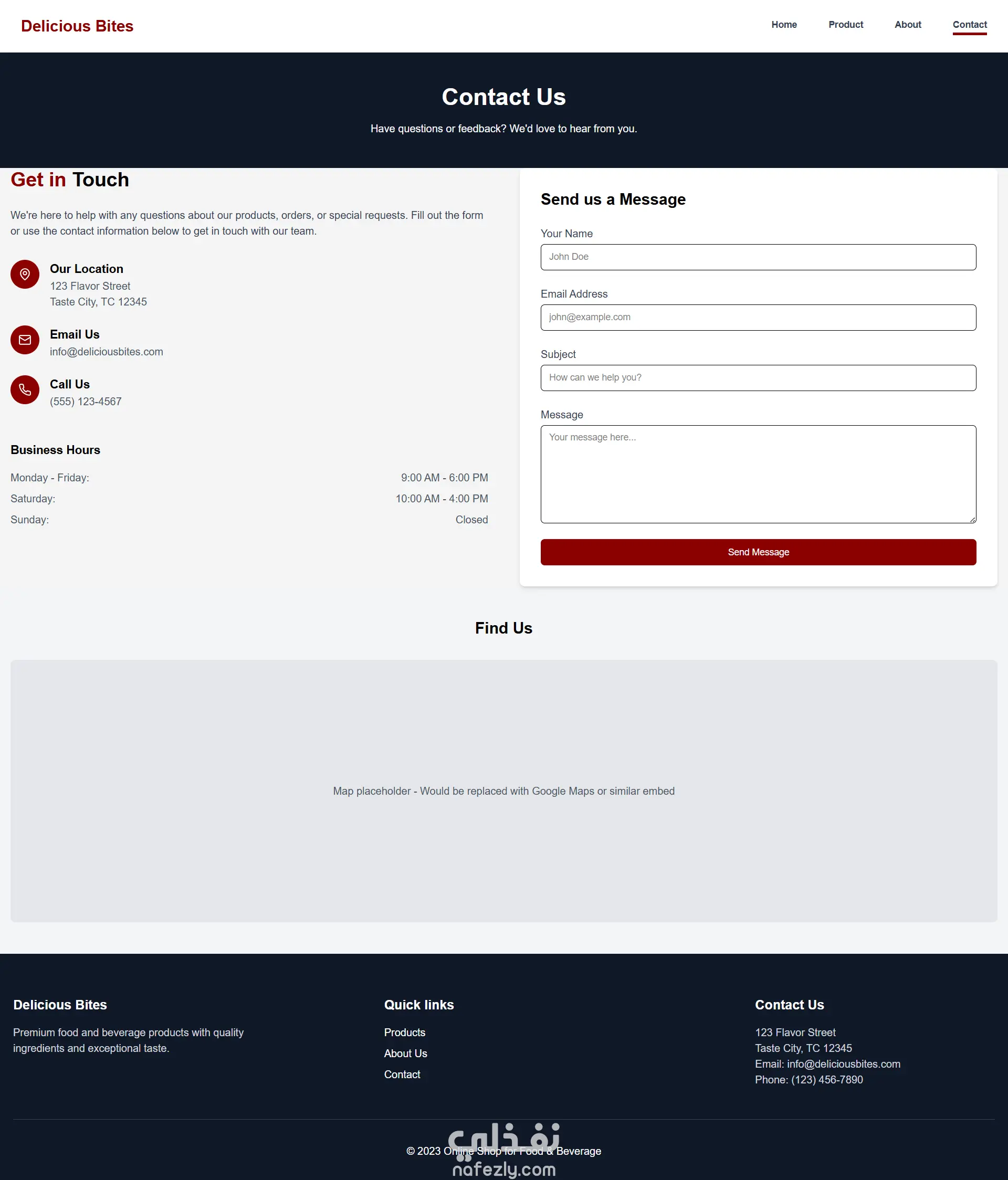Click the Contact footer link
The image size is (1008, 1180).
pos(402,1074)
